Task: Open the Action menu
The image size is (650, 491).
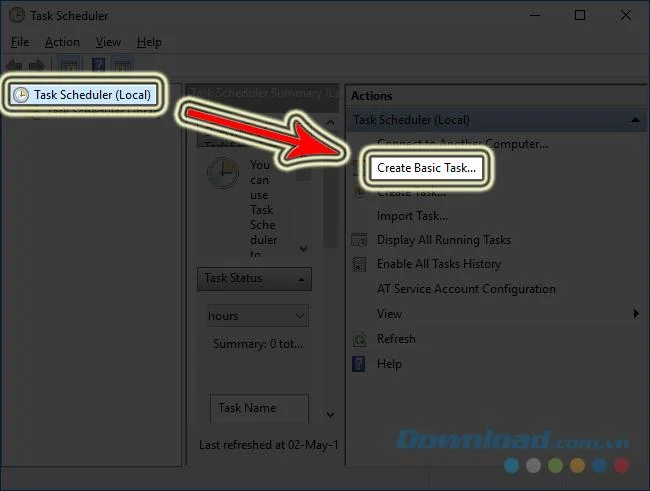Action: tap(62, 42)
